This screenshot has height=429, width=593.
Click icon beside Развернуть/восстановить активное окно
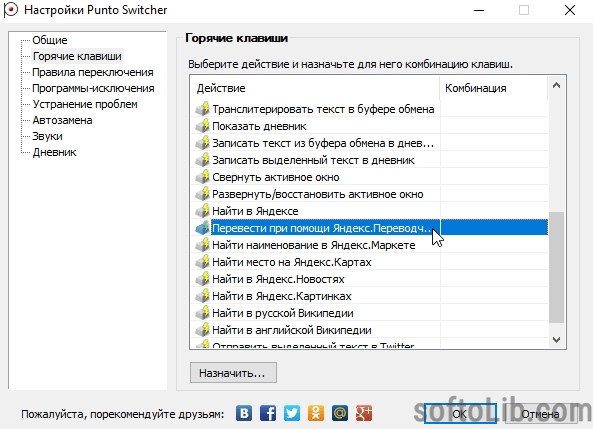(x=203, y=194)
